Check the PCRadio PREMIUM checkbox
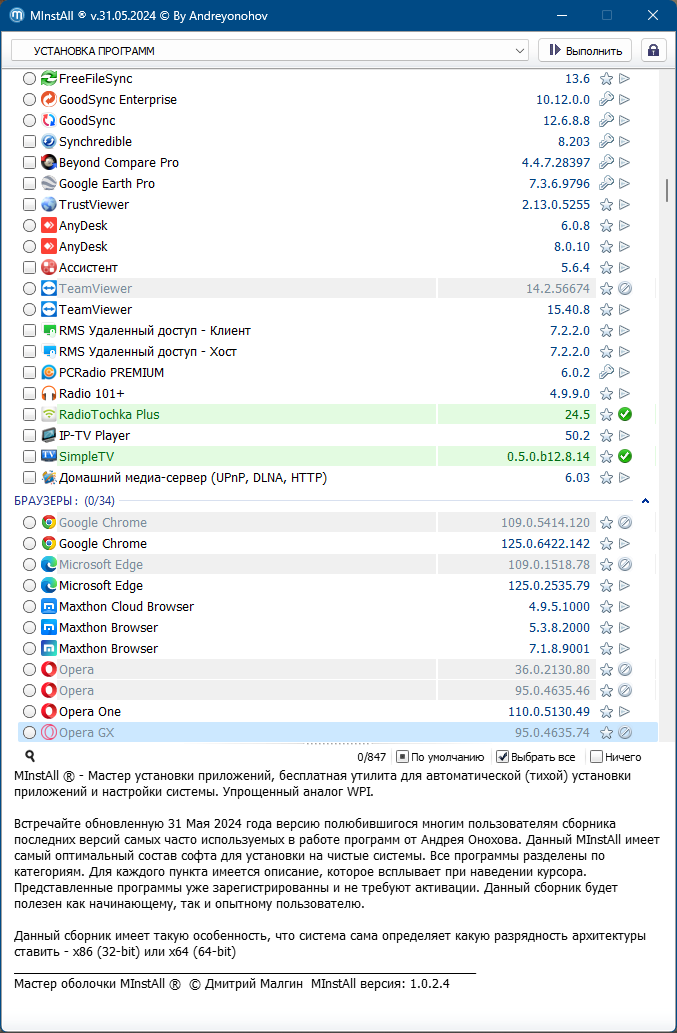The width and height of the screenshot is (677, 1033). [x=29, y=373]
